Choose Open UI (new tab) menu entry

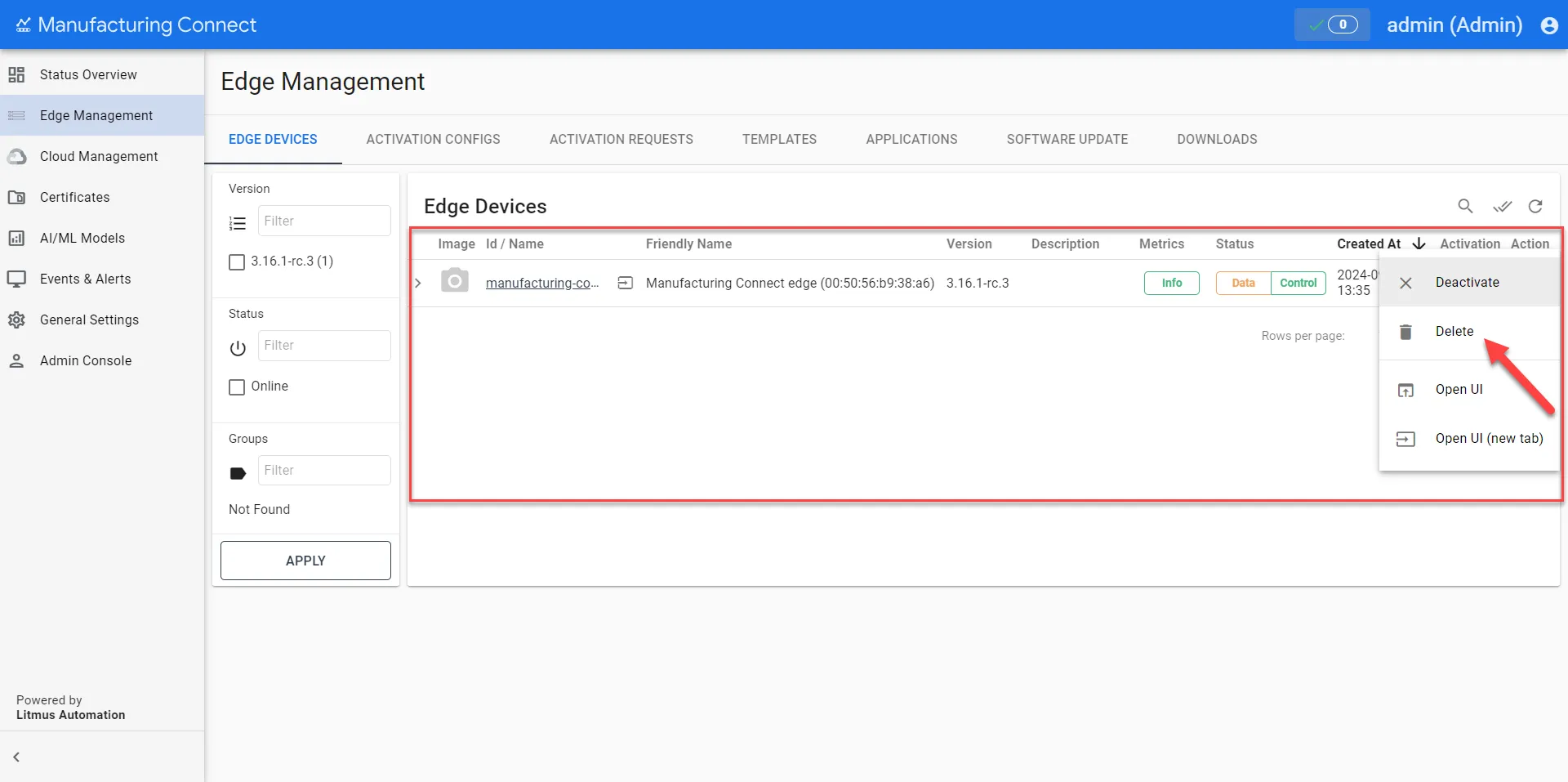[x=1469, y=439]
